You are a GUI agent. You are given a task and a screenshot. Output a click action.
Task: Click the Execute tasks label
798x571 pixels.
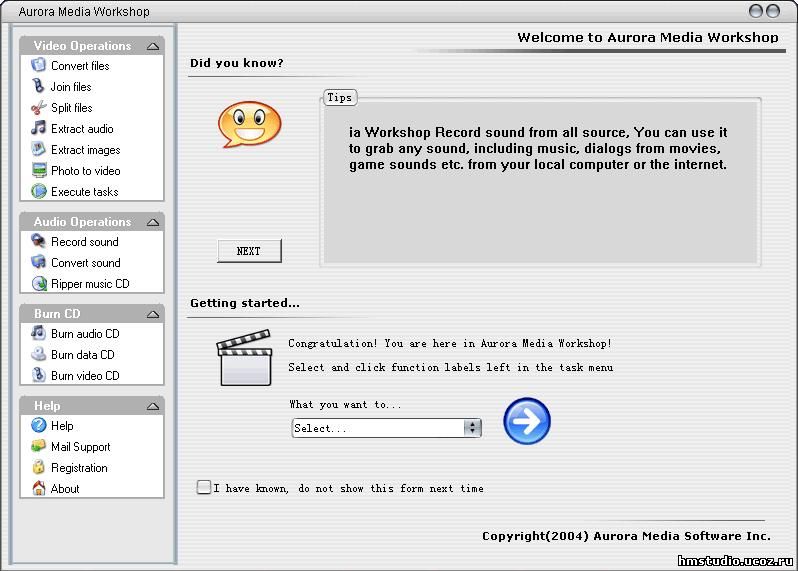[x=84, y=192]
